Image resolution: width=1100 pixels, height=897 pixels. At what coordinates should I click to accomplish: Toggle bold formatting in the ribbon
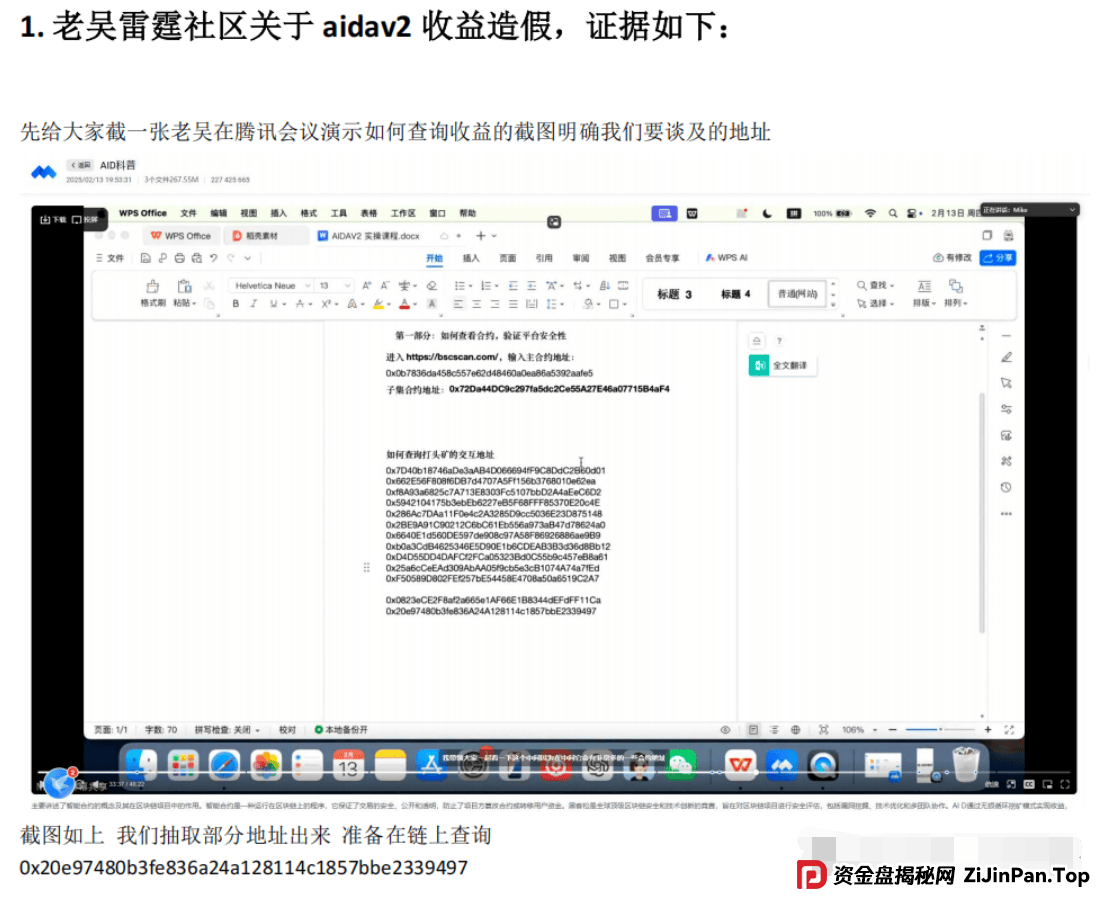tap(236, 304)
